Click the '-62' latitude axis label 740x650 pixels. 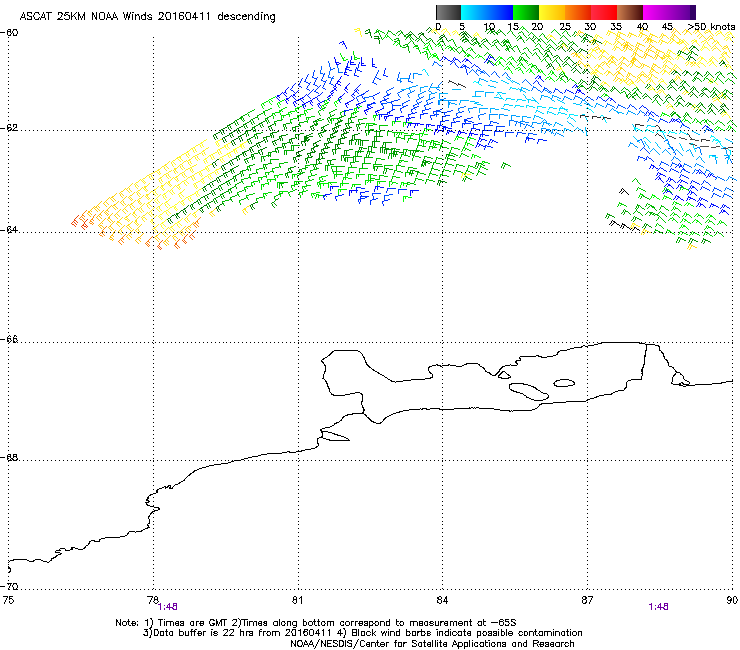pyautogui.click(x=10, y=128)
